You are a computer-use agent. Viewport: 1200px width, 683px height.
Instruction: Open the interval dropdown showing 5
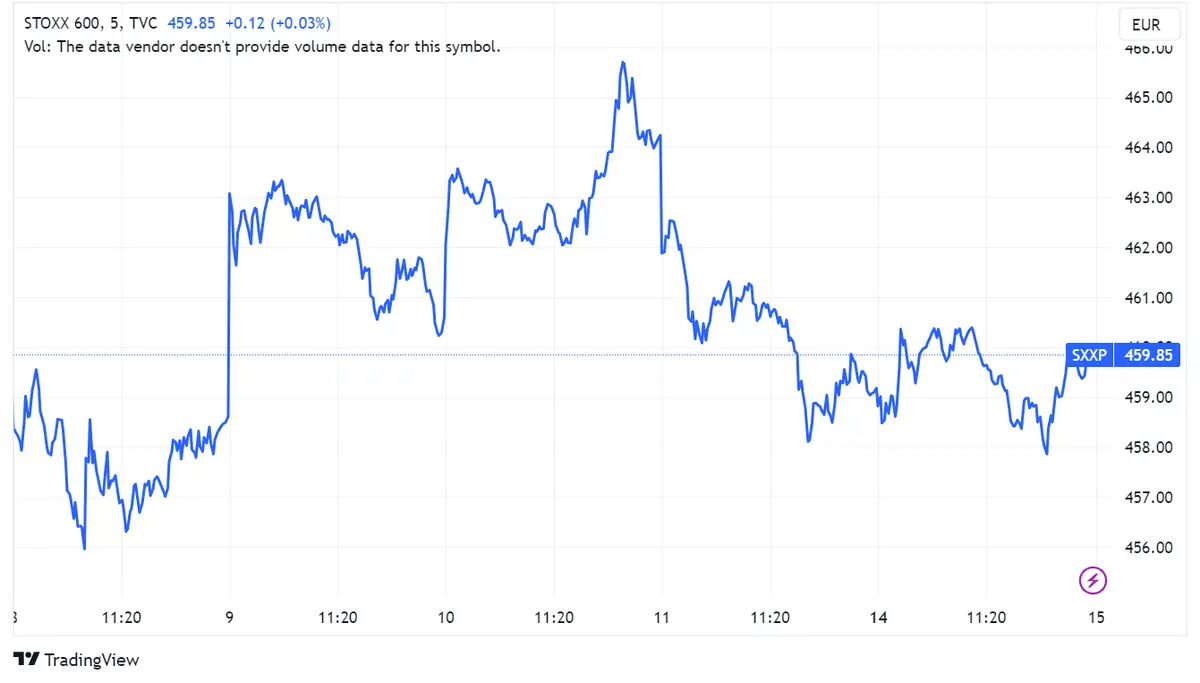[x=113, y=22]
